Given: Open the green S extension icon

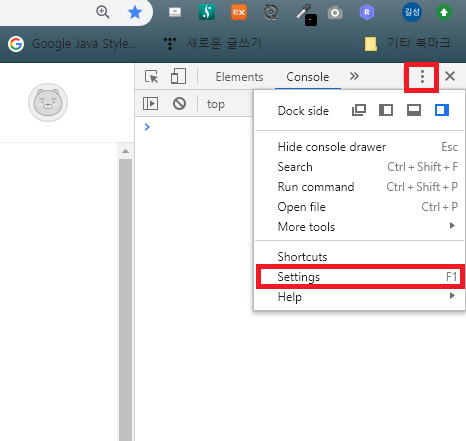Looking at the screenshot, I should [207, 12].
